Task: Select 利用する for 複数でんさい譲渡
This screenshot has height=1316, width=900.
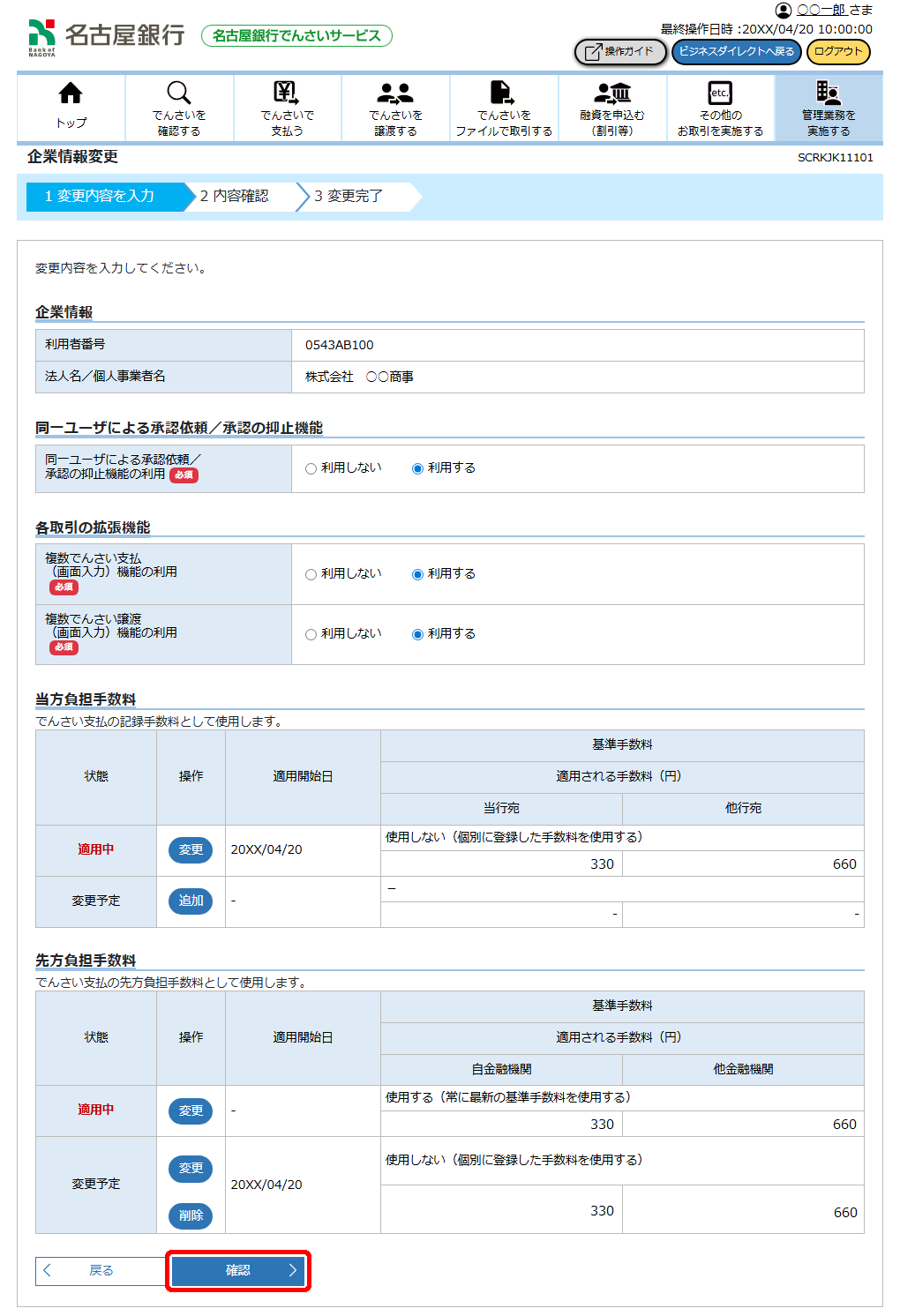Action: tap(418, 634)
